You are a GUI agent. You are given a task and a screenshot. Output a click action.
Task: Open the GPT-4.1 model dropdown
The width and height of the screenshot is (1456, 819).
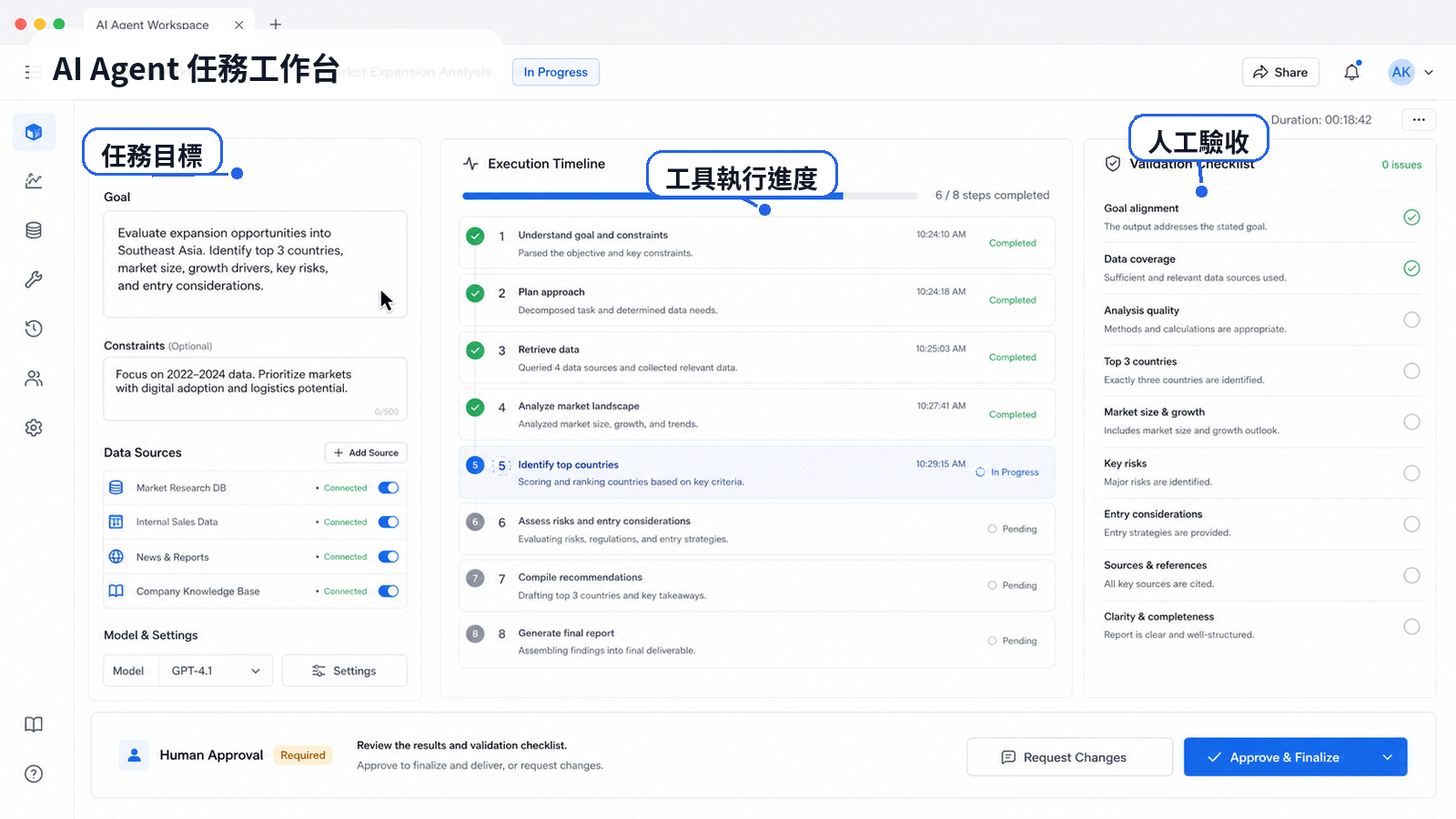[216, 671]
